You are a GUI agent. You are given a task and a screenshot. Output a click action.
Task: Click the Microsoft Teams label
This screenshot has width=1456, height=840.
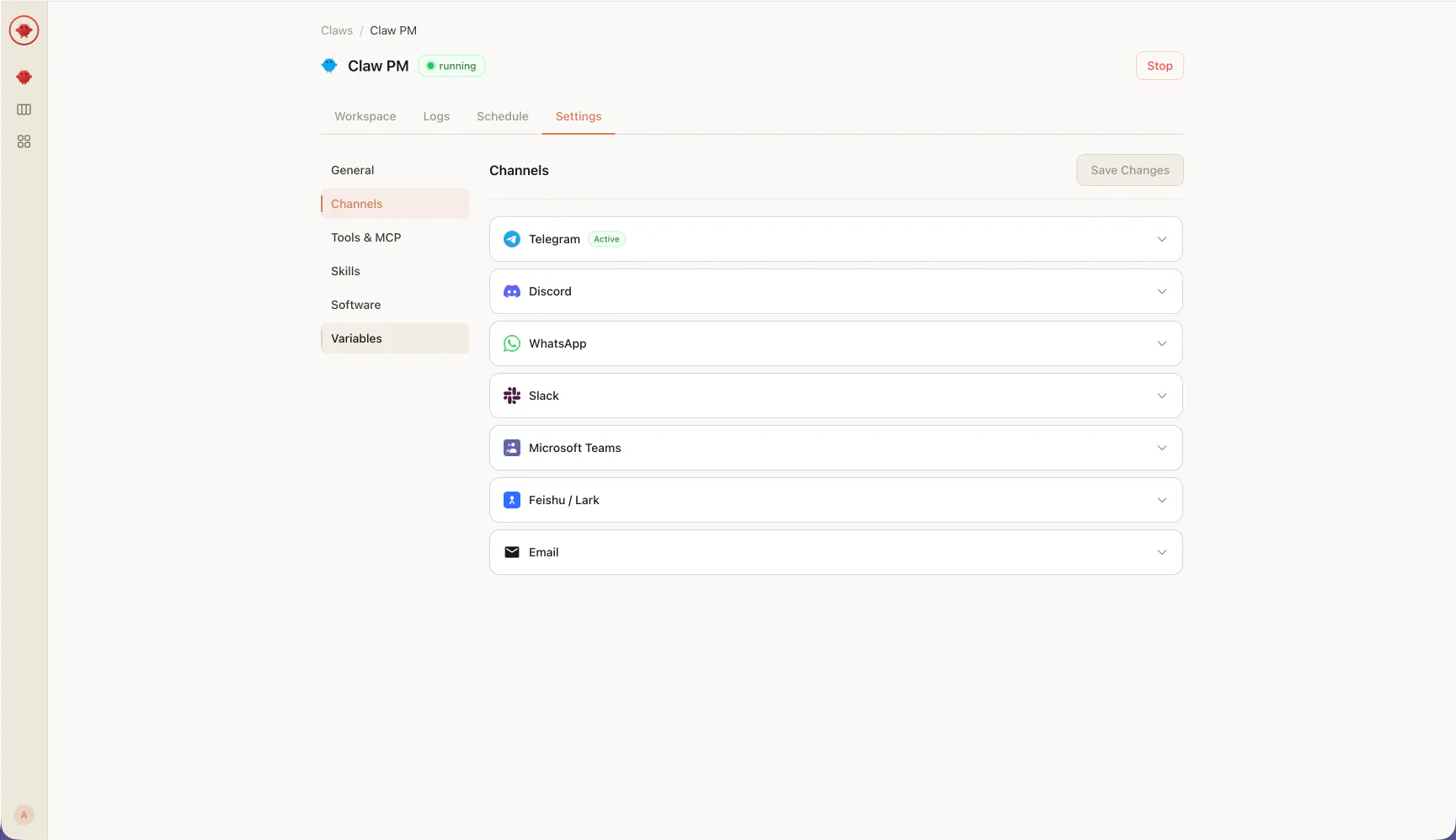coord(575,448)
